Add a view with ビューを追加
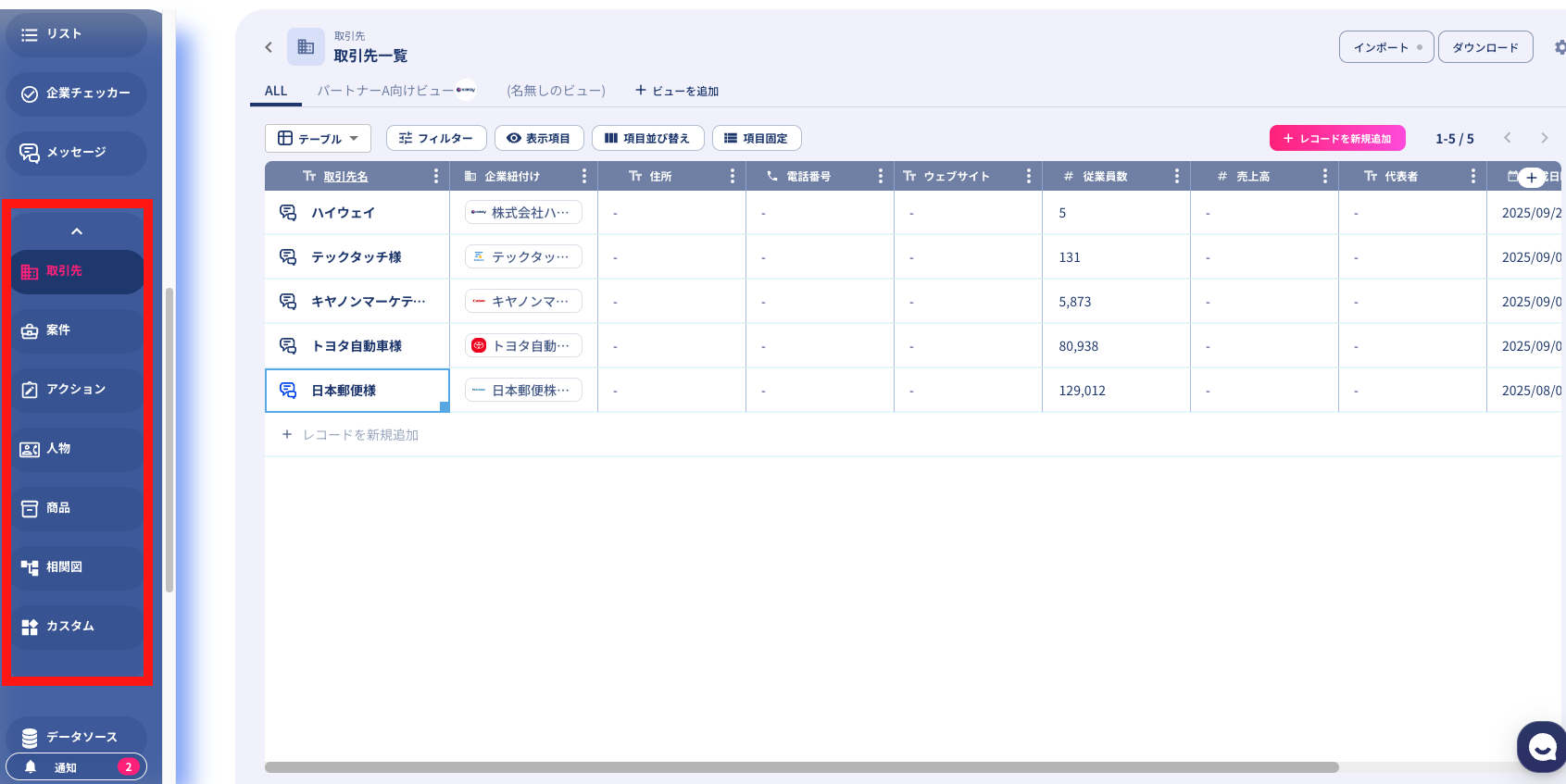The image size is (1566, 784). click(677, 91)
